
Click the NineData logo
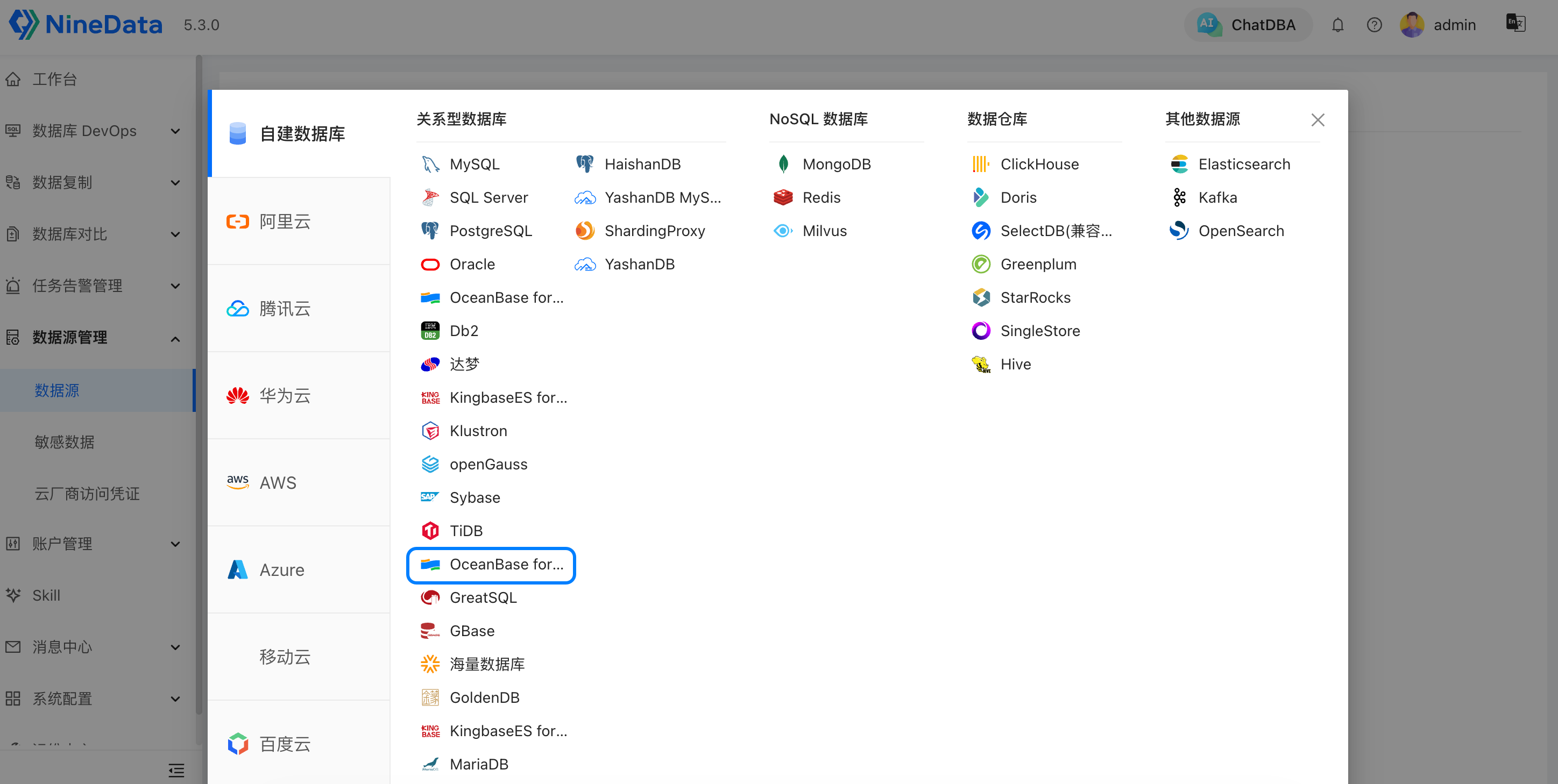click(x=86, y=25)
